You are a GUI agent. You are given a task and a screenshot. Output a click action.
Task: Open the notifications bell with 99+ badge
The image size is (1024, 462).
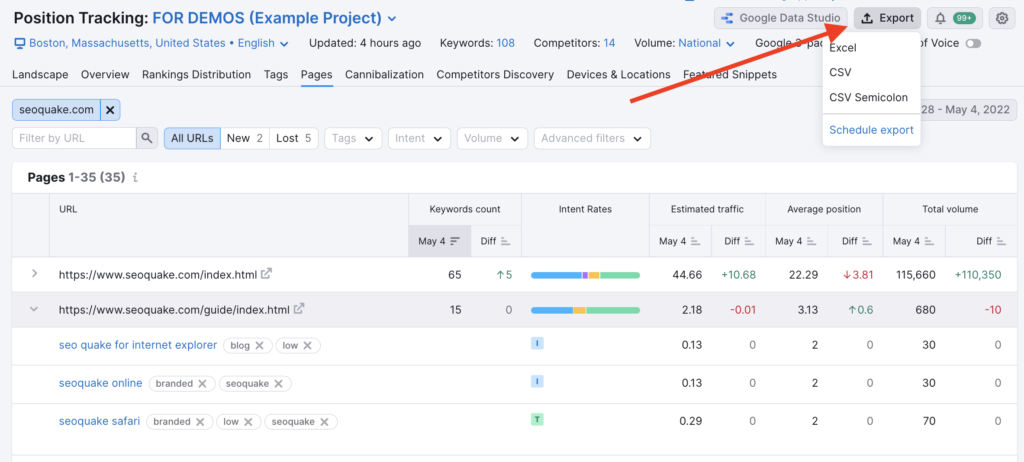pos(954,18)
